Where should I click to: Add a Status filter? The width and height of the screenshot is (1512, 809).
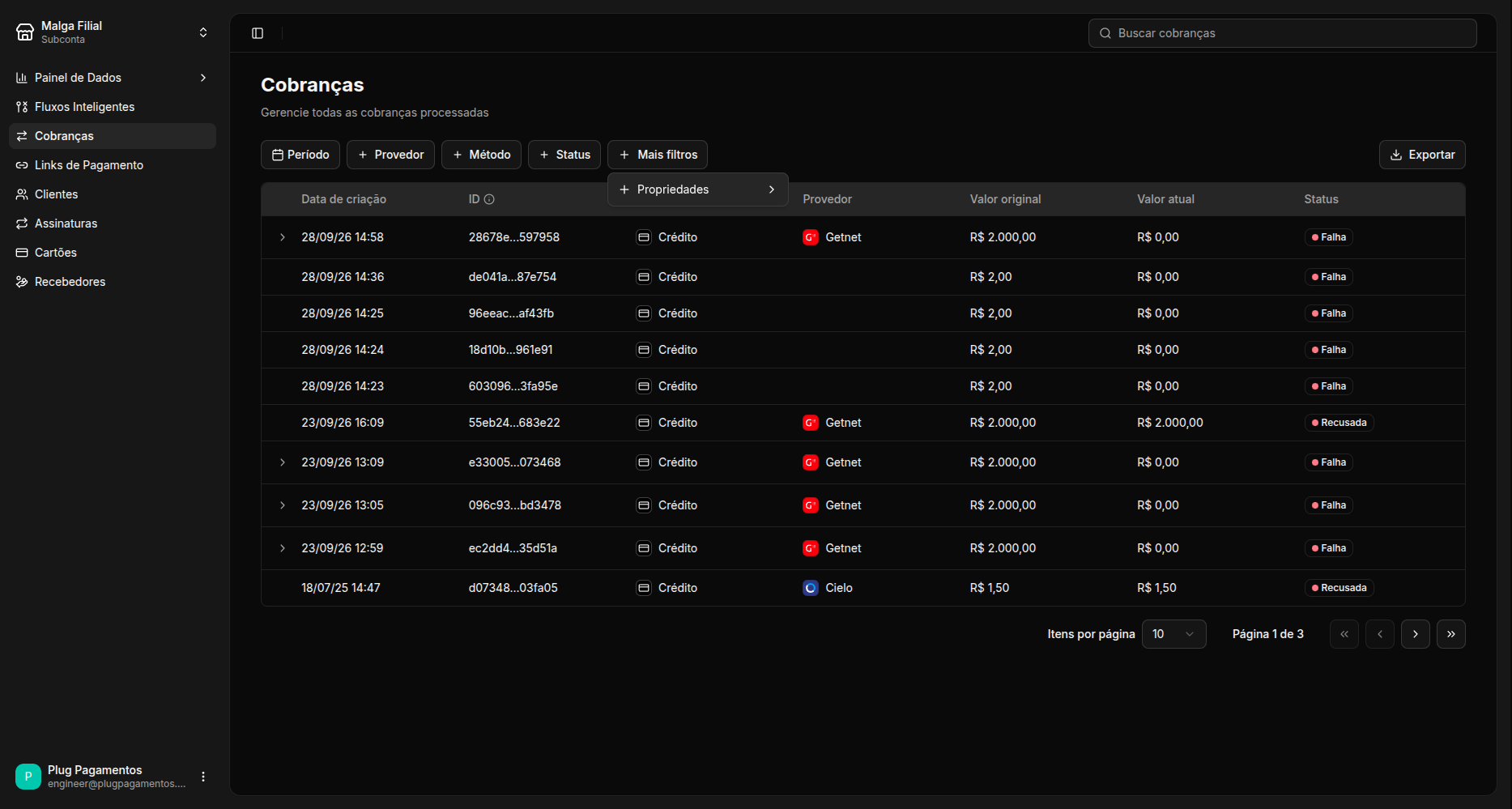[x=564, y=155]
